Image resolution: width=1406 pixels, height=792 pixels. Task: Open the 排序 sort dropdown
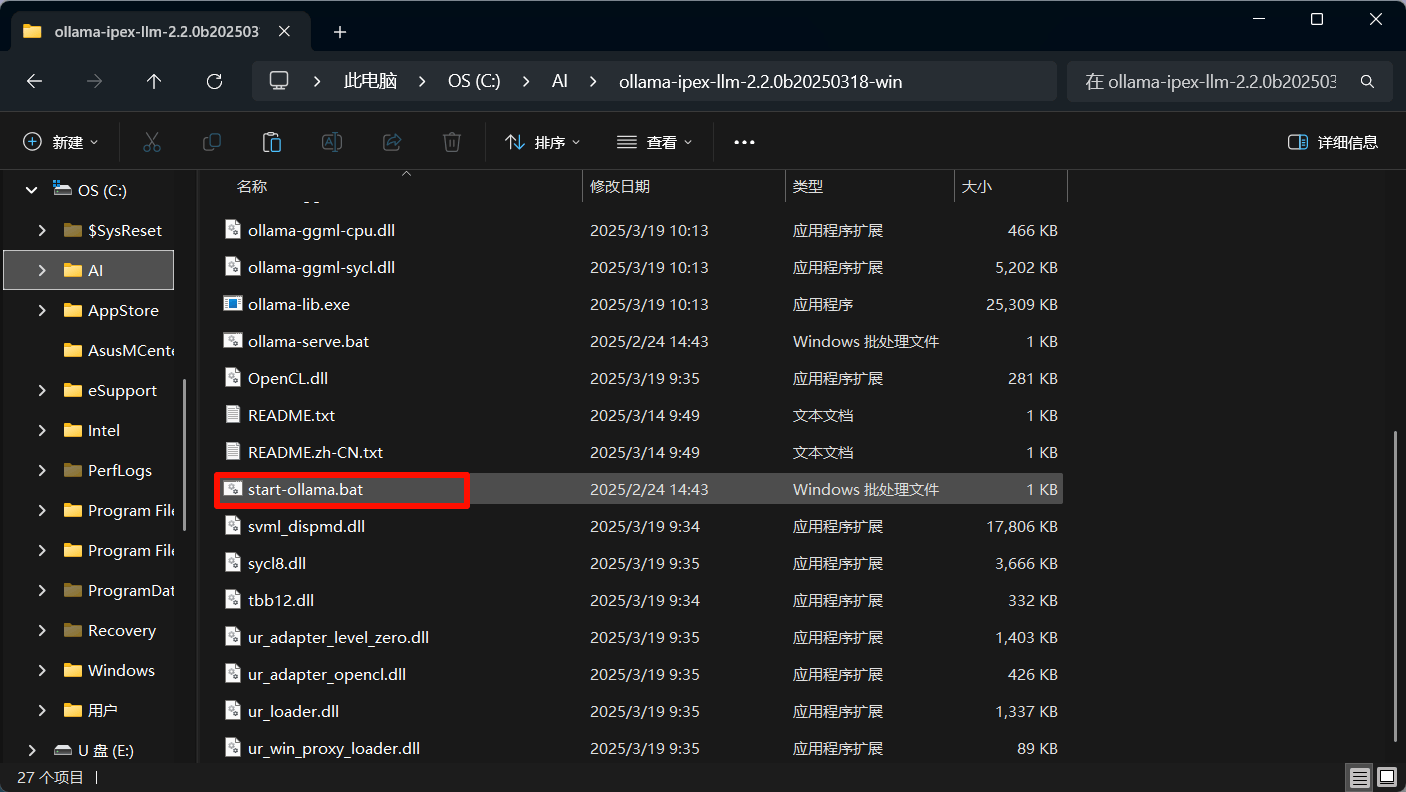click(543, 142)
